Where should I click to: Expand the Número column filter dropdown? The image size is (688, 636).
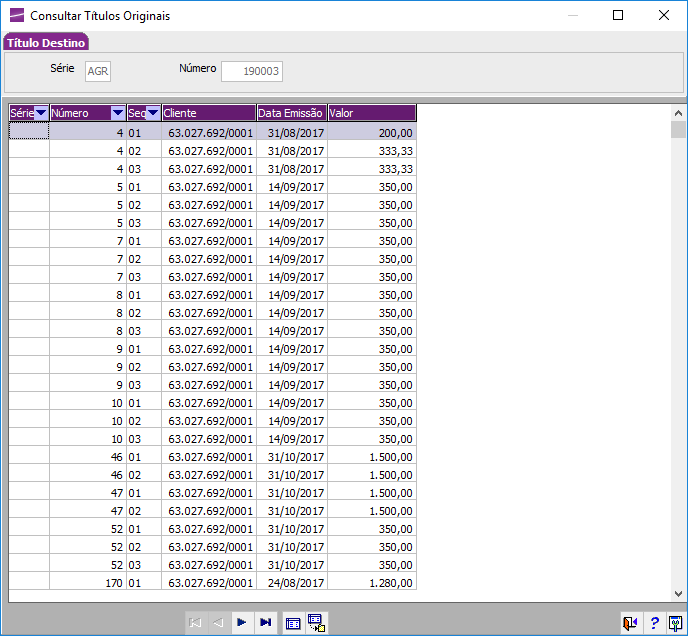(118, 113)
